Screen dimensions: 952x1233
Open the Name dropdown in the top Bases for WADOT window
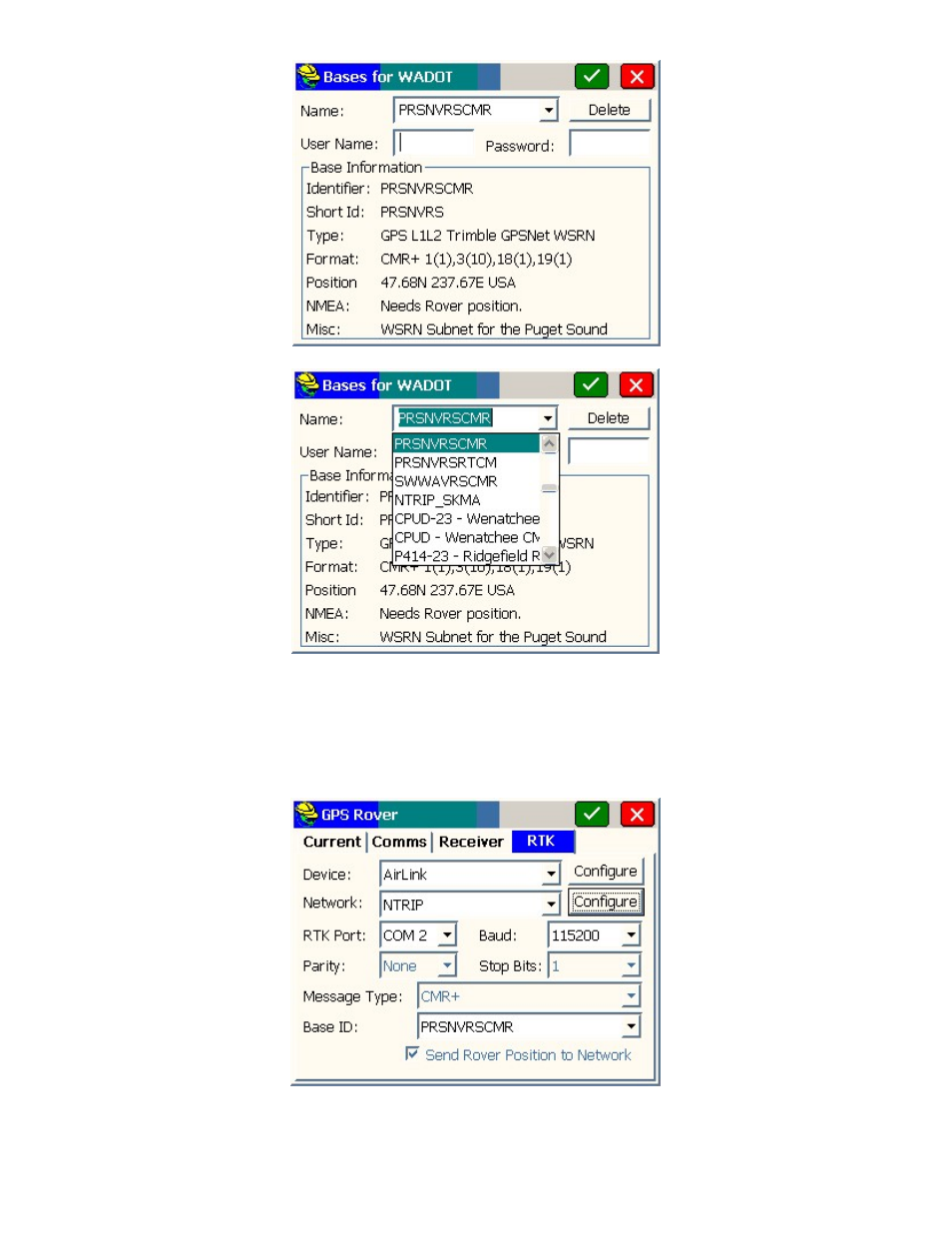(549, 110)
